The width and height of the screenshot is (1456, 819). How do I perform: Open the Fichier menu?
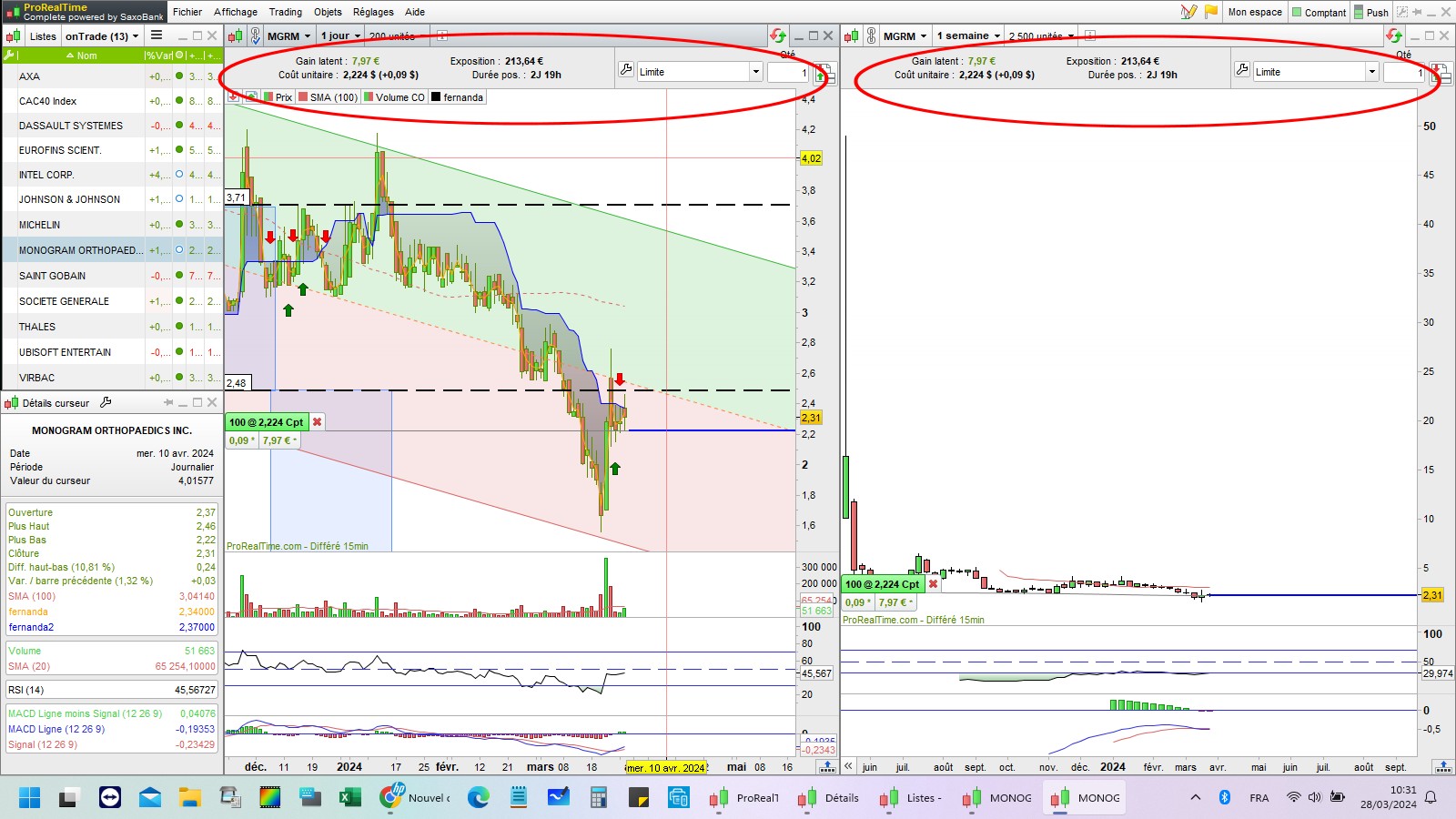187,12
